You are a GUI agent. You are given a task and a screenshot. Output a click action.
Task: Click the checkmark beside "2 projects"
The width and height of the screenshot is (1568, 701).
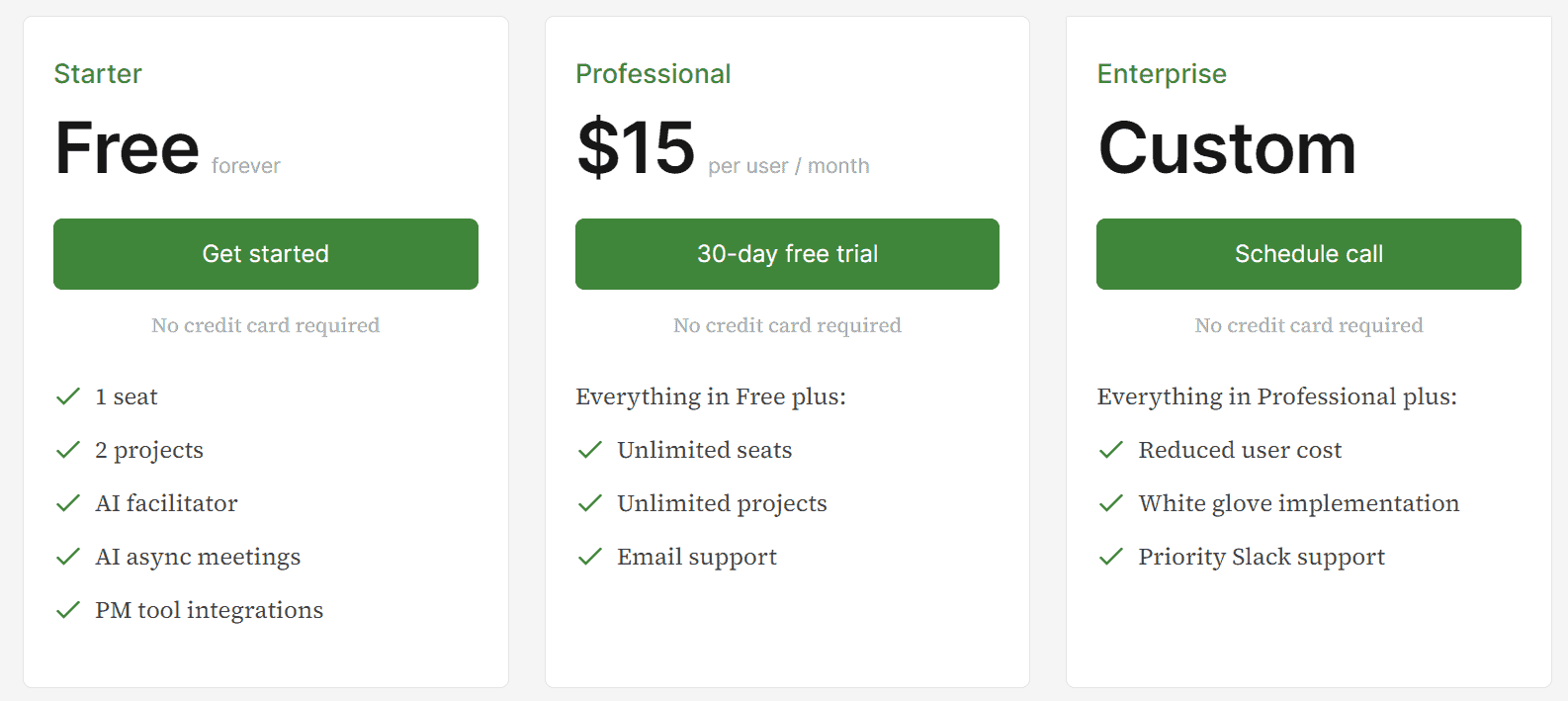click(x=67, y=450)
